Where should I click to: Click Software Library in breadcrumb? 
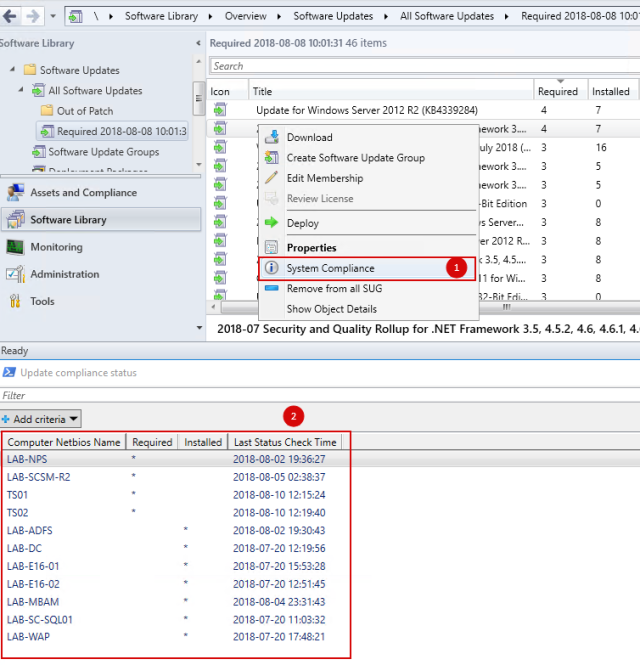[x=161, y=16]
